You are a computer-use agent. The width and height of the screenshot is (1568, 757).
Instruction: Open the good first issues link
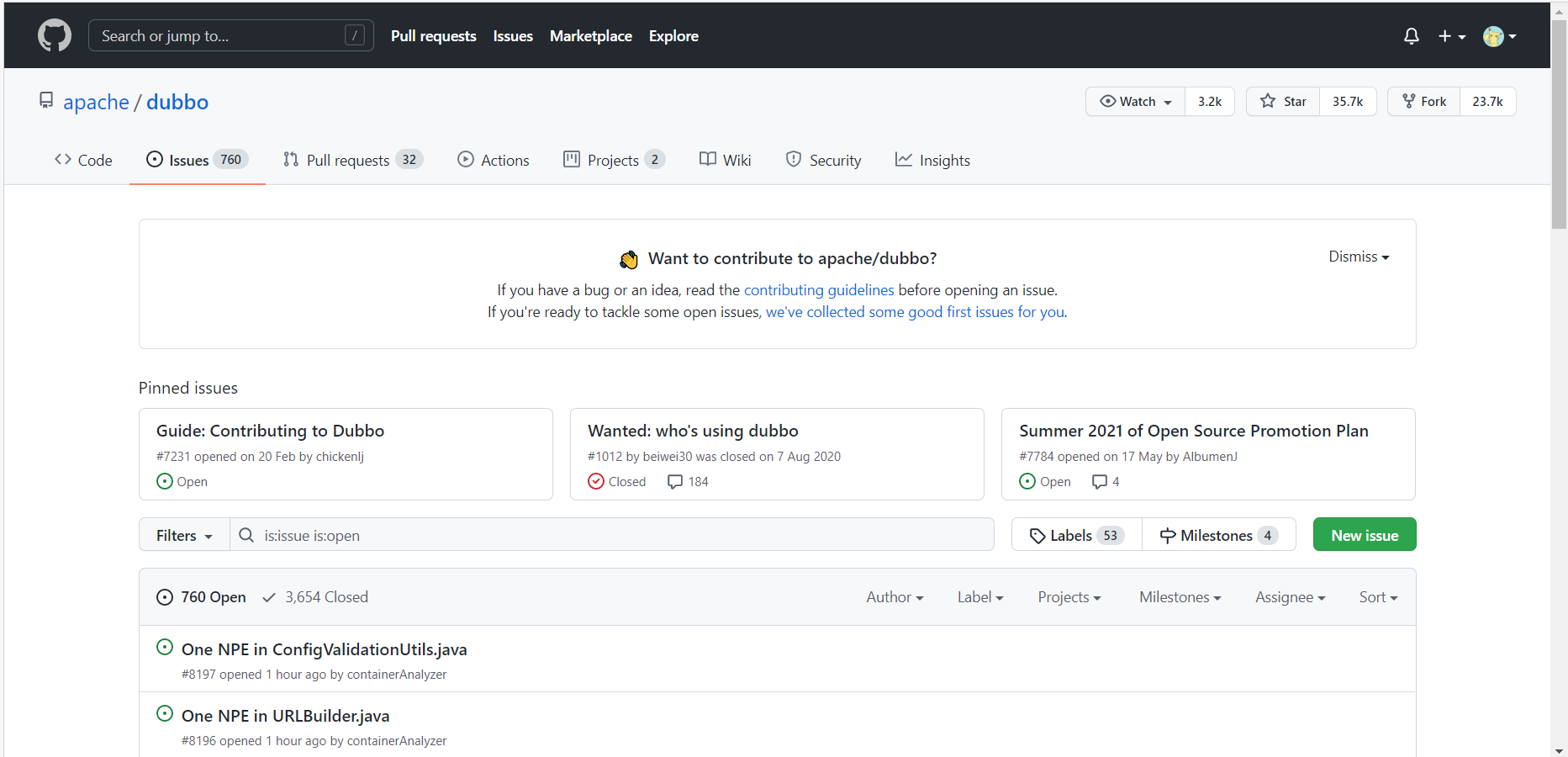[x=916, y=312]
